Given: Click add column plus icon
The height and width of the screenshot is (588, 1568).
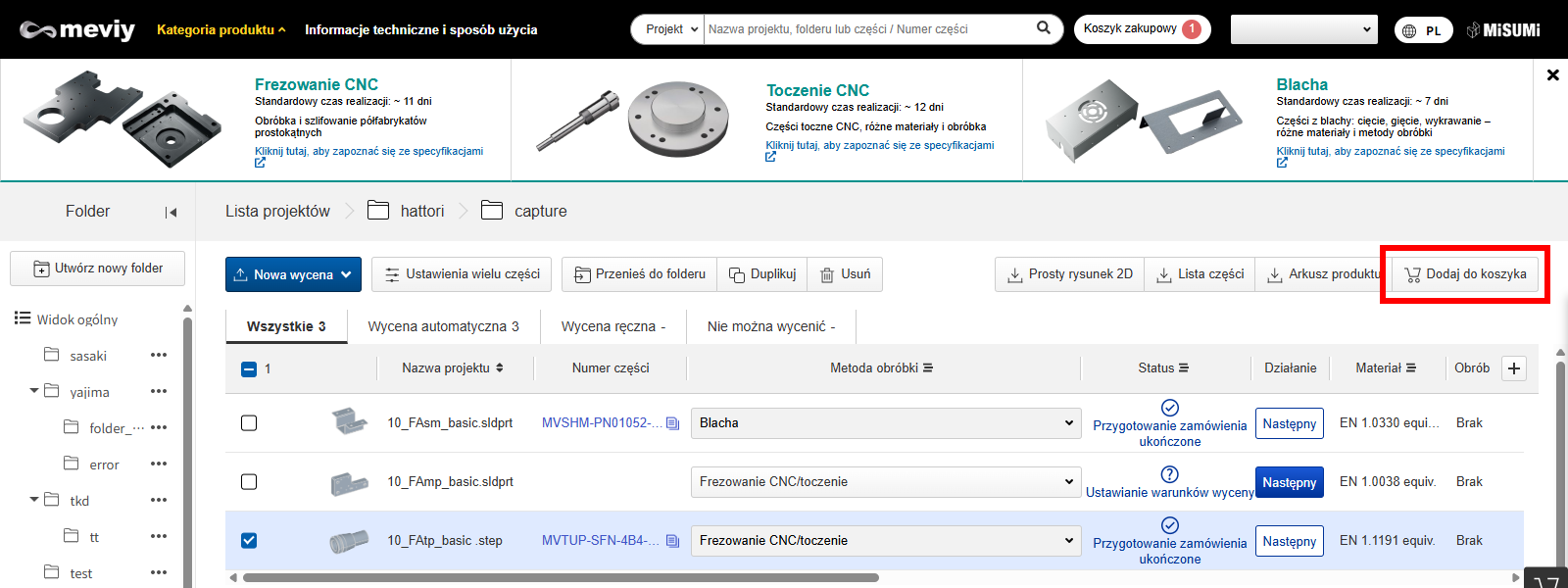Looking at the screenshot, I should (x=1514, y=368).
